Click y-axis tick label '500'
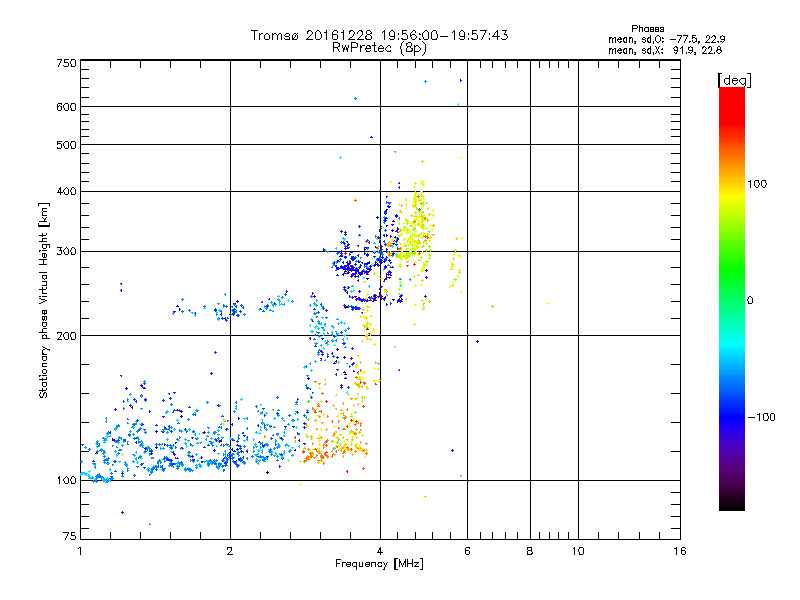800x600 pixels. tap(67, 145)
